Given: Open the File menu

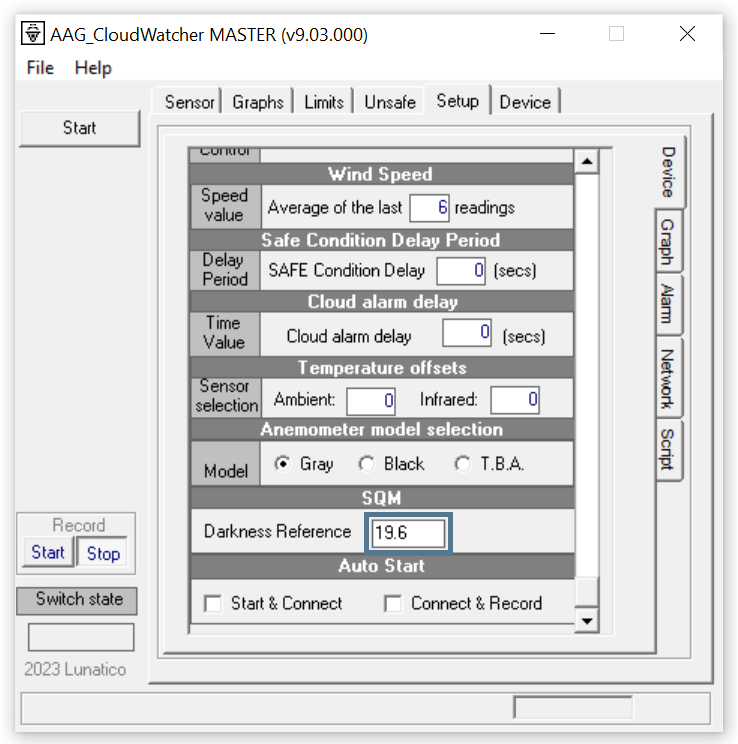Looking at the screenshot, I should point(40,68).
